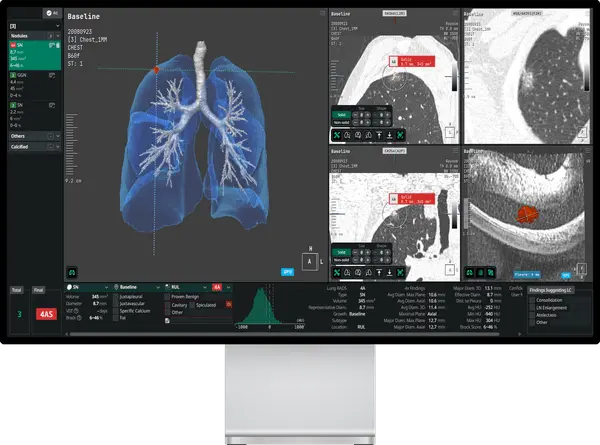Open the Baseline timepoint dropdown
The image size is (600, 445).
pos(137,287)
